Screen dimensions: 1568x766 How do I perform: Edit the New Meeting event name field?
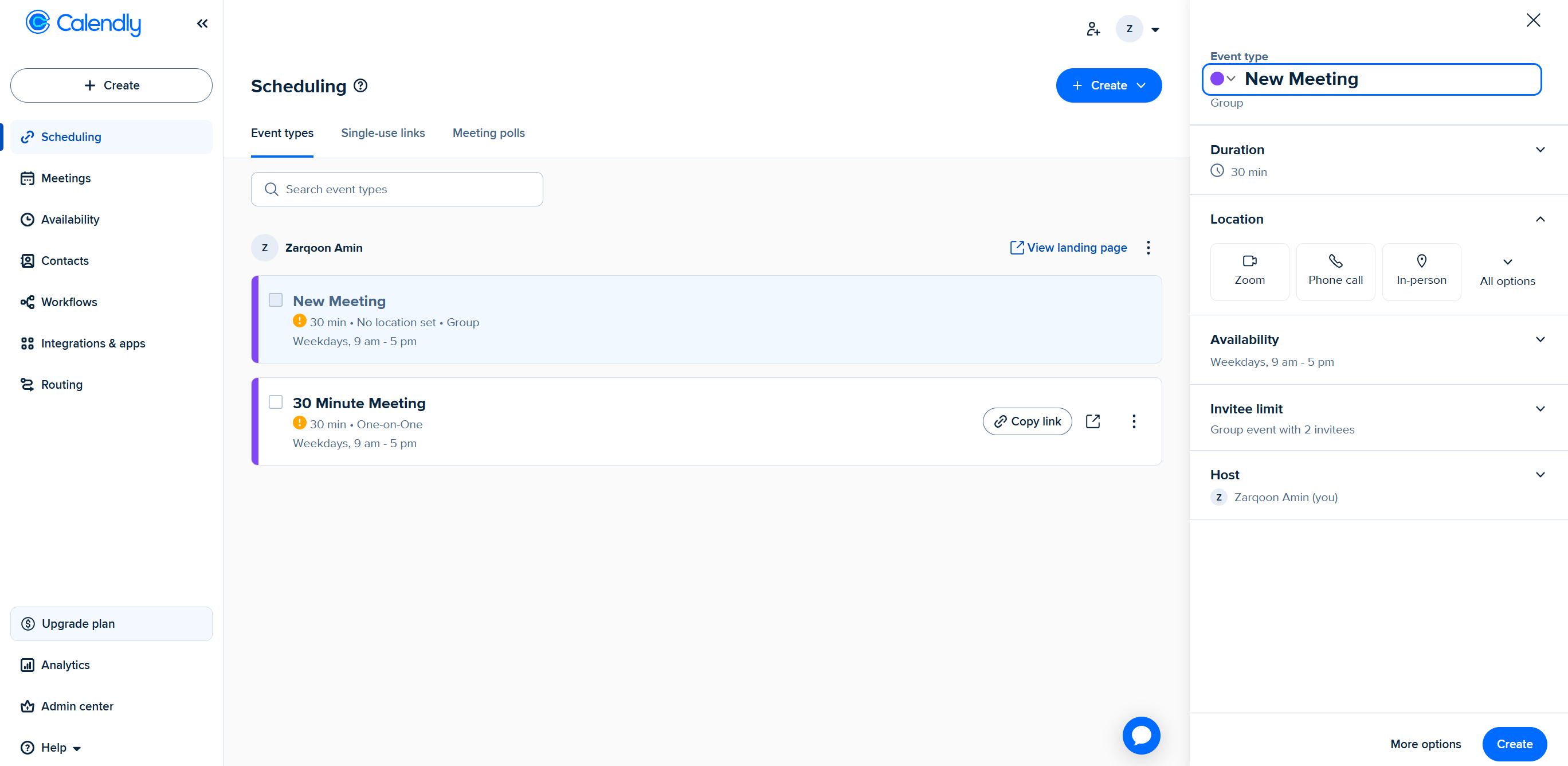click(1390, 79)
